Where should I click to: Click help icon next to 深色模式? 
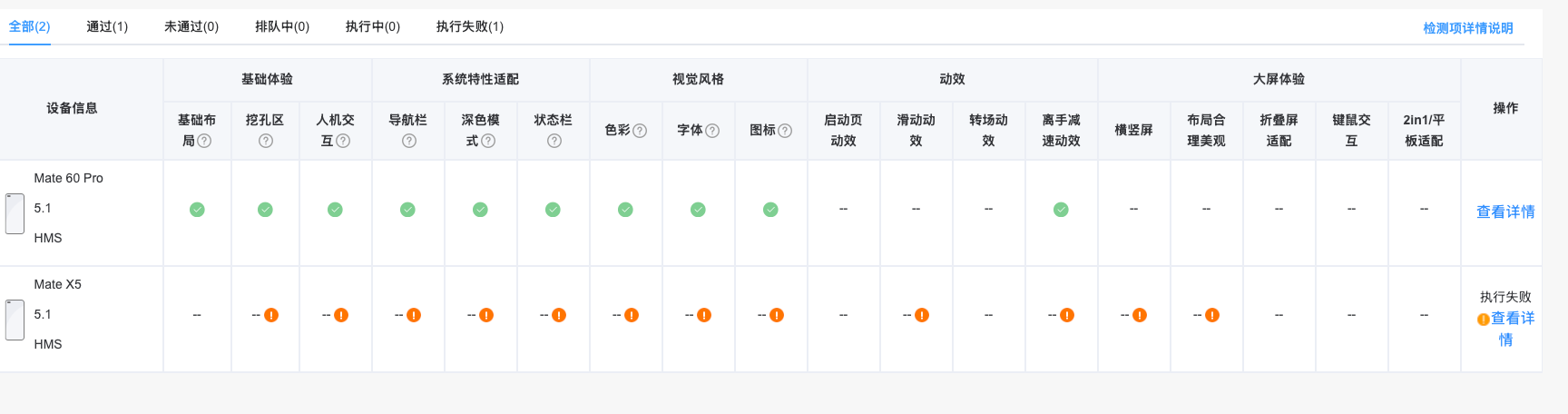[488, 141]
